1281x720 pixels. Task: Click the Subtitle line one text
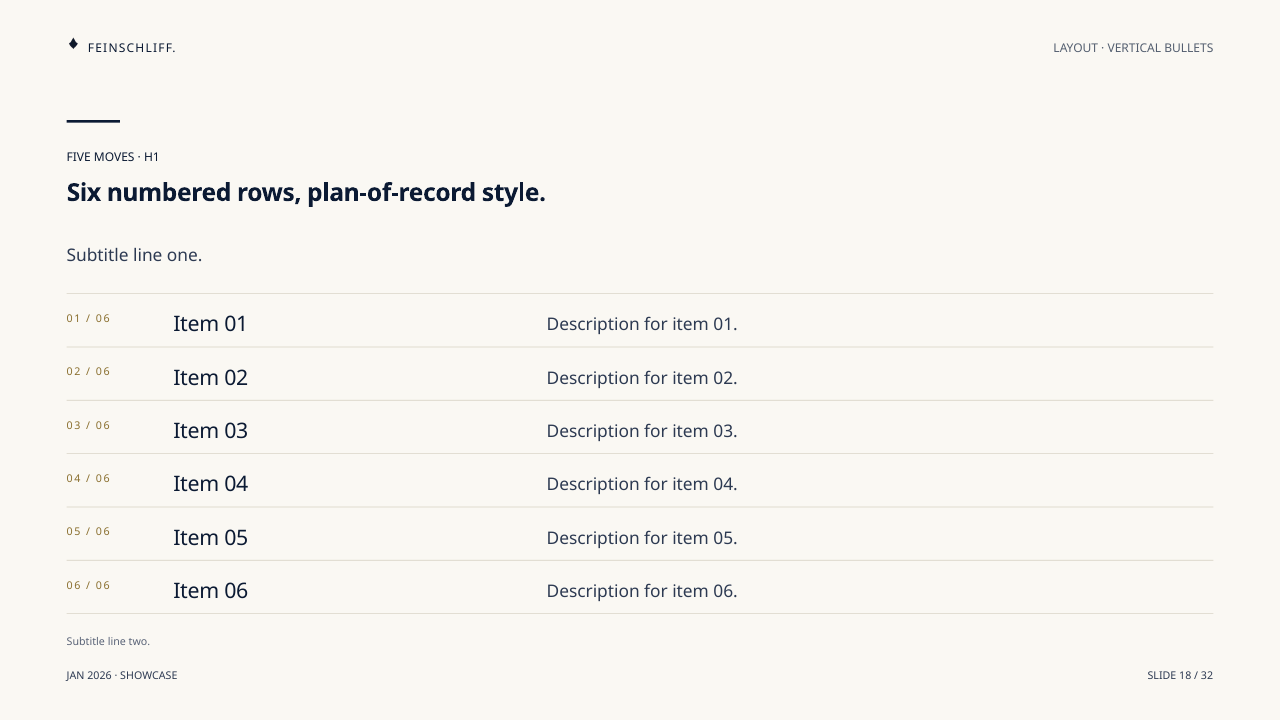tap(134, 255)
